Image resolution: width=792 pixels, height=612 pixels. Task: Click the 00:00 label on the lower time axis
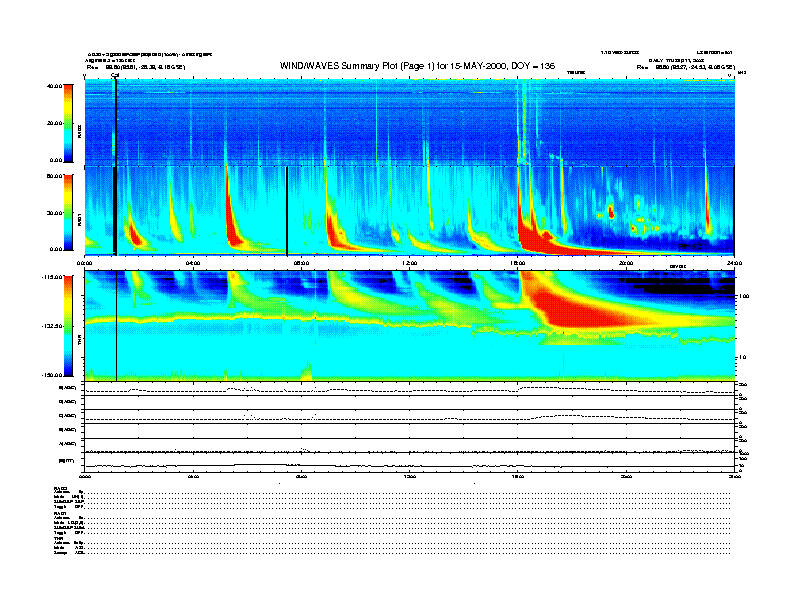pyautogui.click(x=84, y=476)
